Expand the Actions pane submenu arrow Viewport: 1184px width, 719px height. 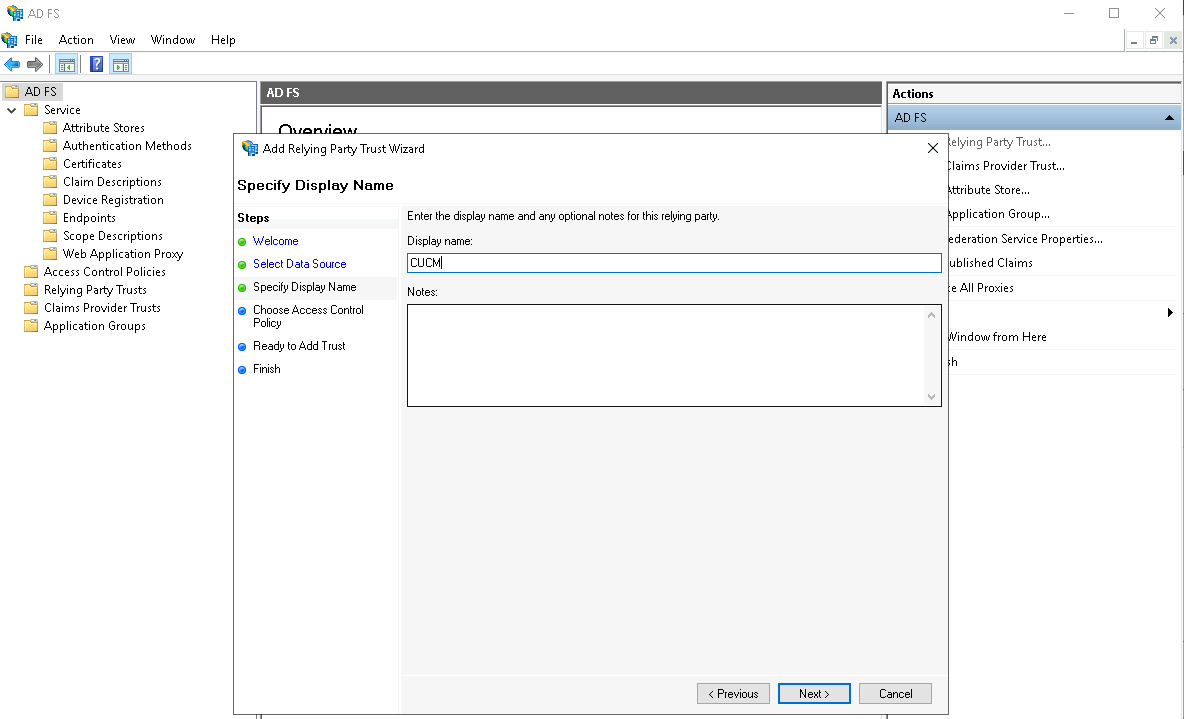[1170, 313]
